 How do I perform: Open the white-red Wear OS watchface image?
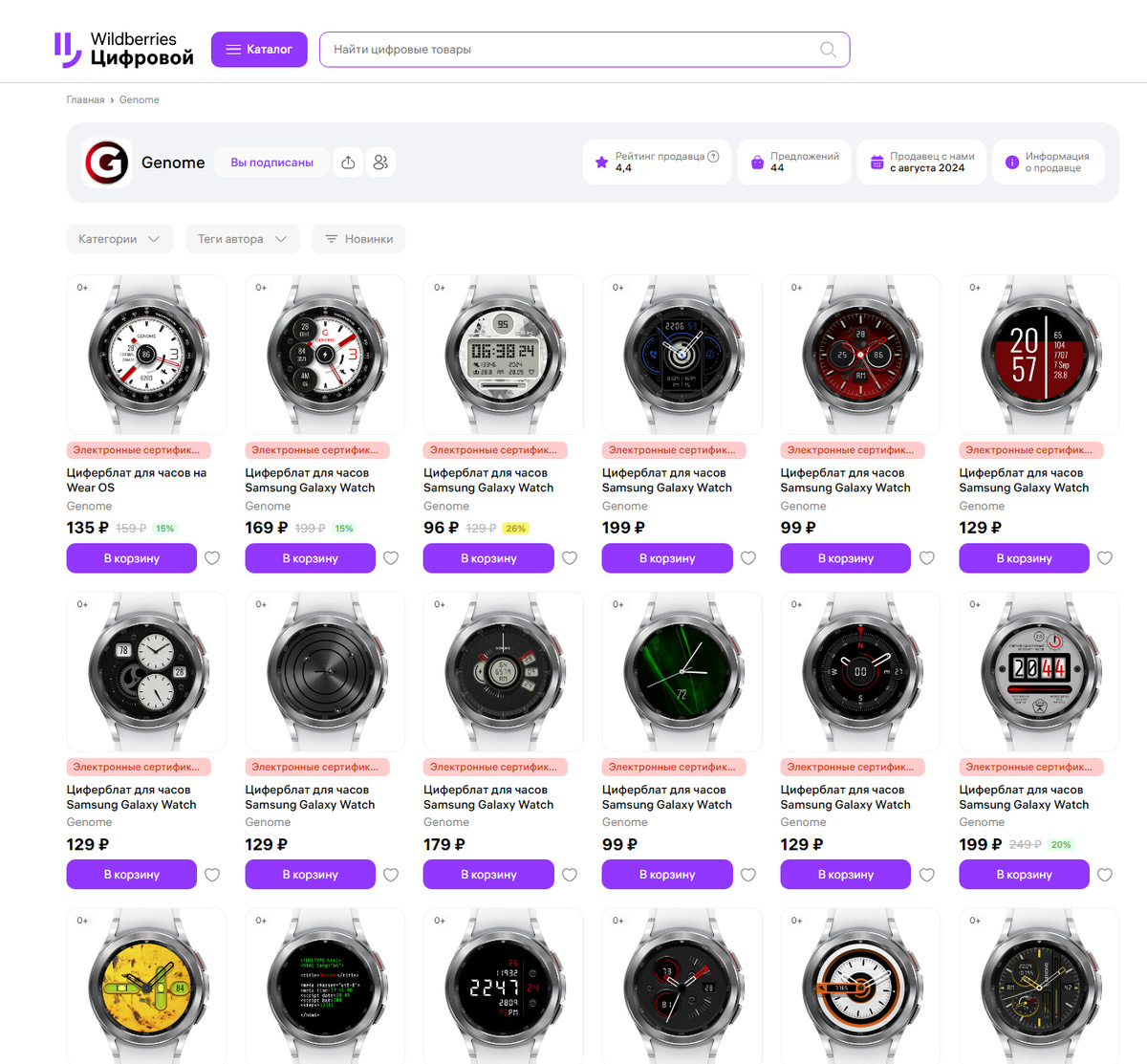point(146,355)
